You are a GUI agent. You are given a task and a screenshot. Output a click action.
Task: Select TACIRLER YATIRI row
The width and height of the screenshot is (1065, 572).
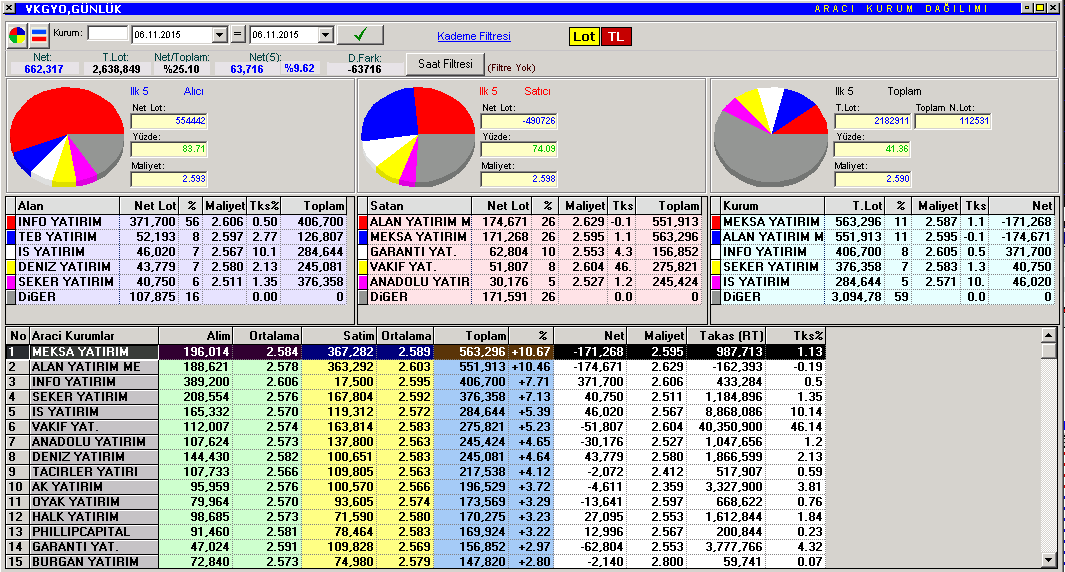tap(416, 471)
